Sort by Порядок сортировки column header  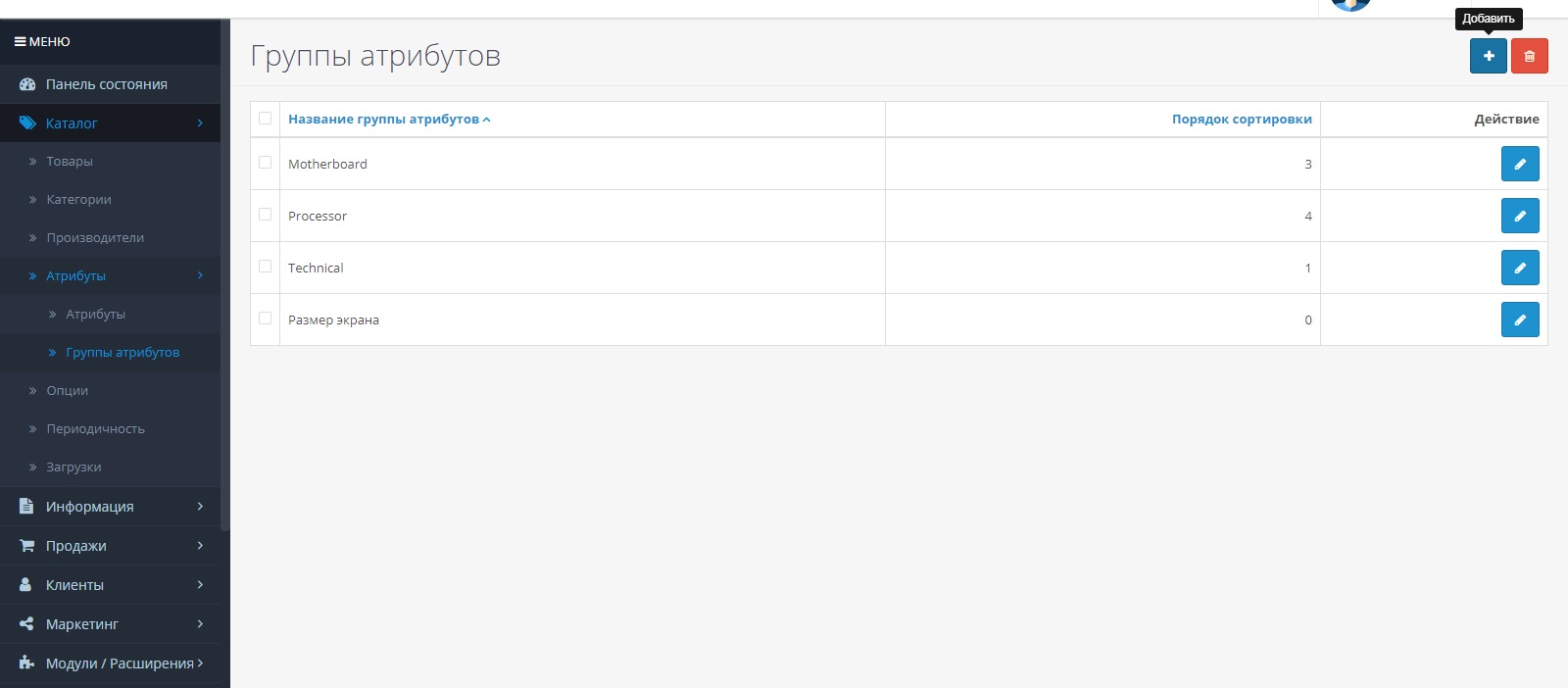[1241, 120]
